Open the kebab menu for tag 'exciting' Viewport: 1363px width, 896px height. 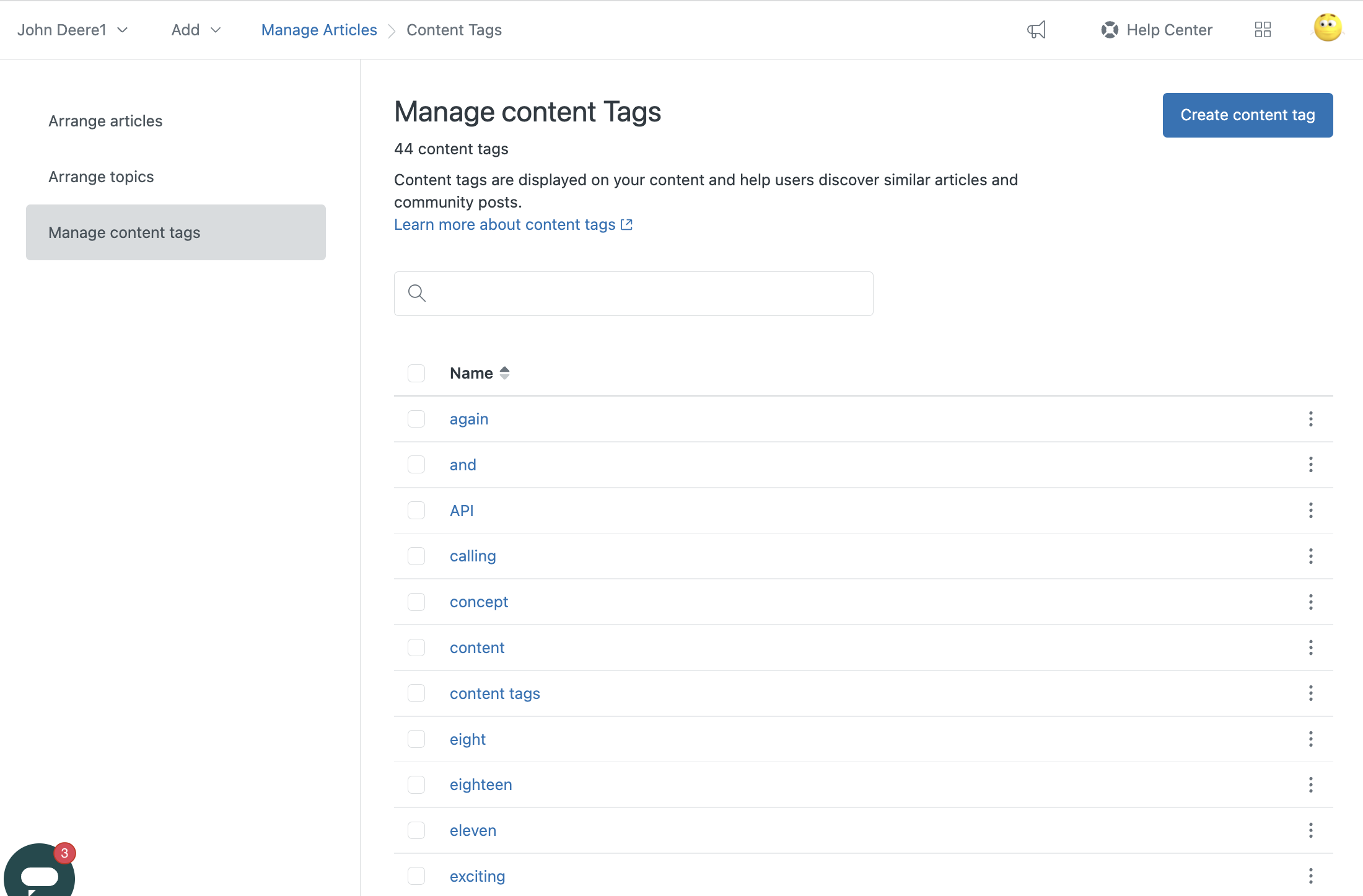pyautogui.click(x=1311, y=876)
